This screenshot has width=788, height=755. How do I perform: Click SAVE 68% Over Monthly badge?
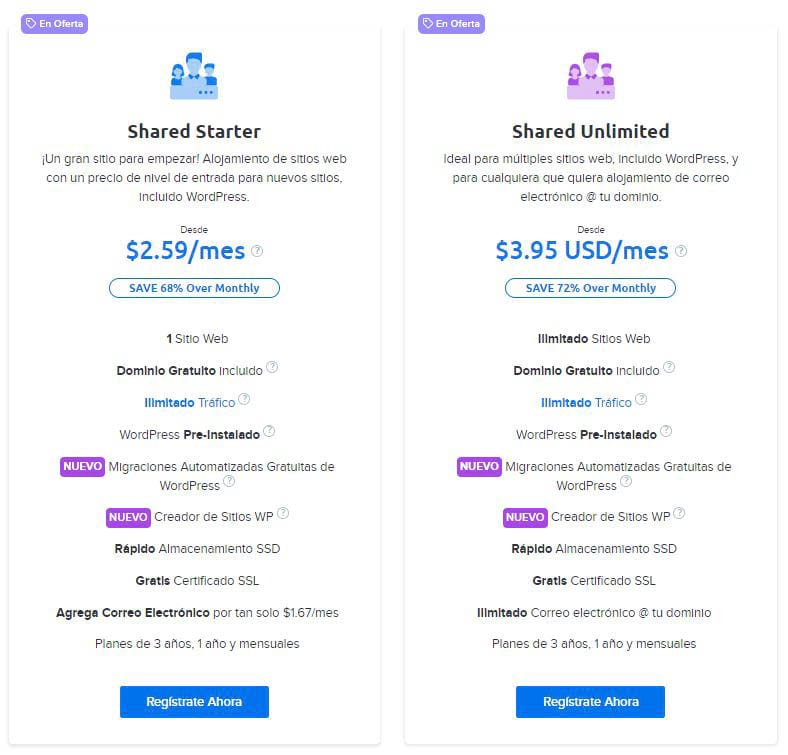click(x=194, y=288)
